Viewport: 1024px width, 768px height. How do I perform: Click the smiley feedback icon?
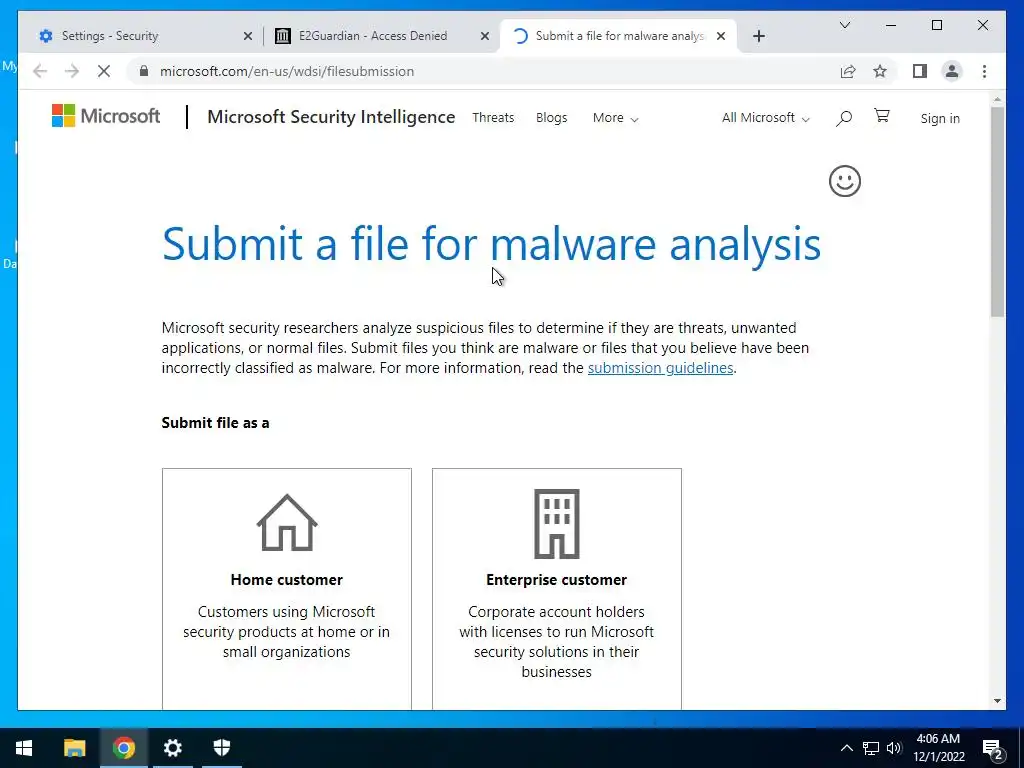coord(844,181)
